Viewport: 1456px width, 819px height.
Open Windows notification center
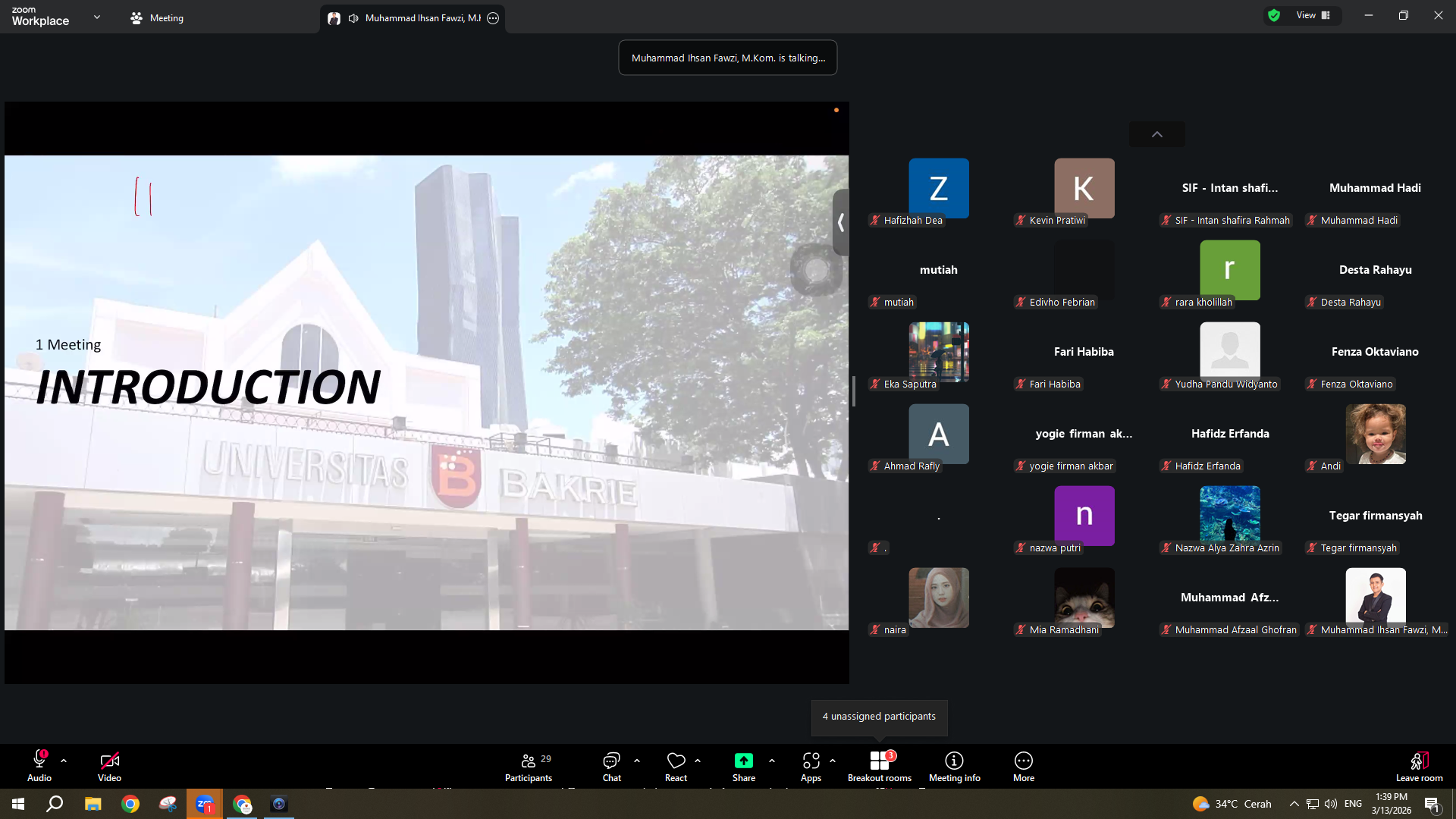pos(1432,804)
